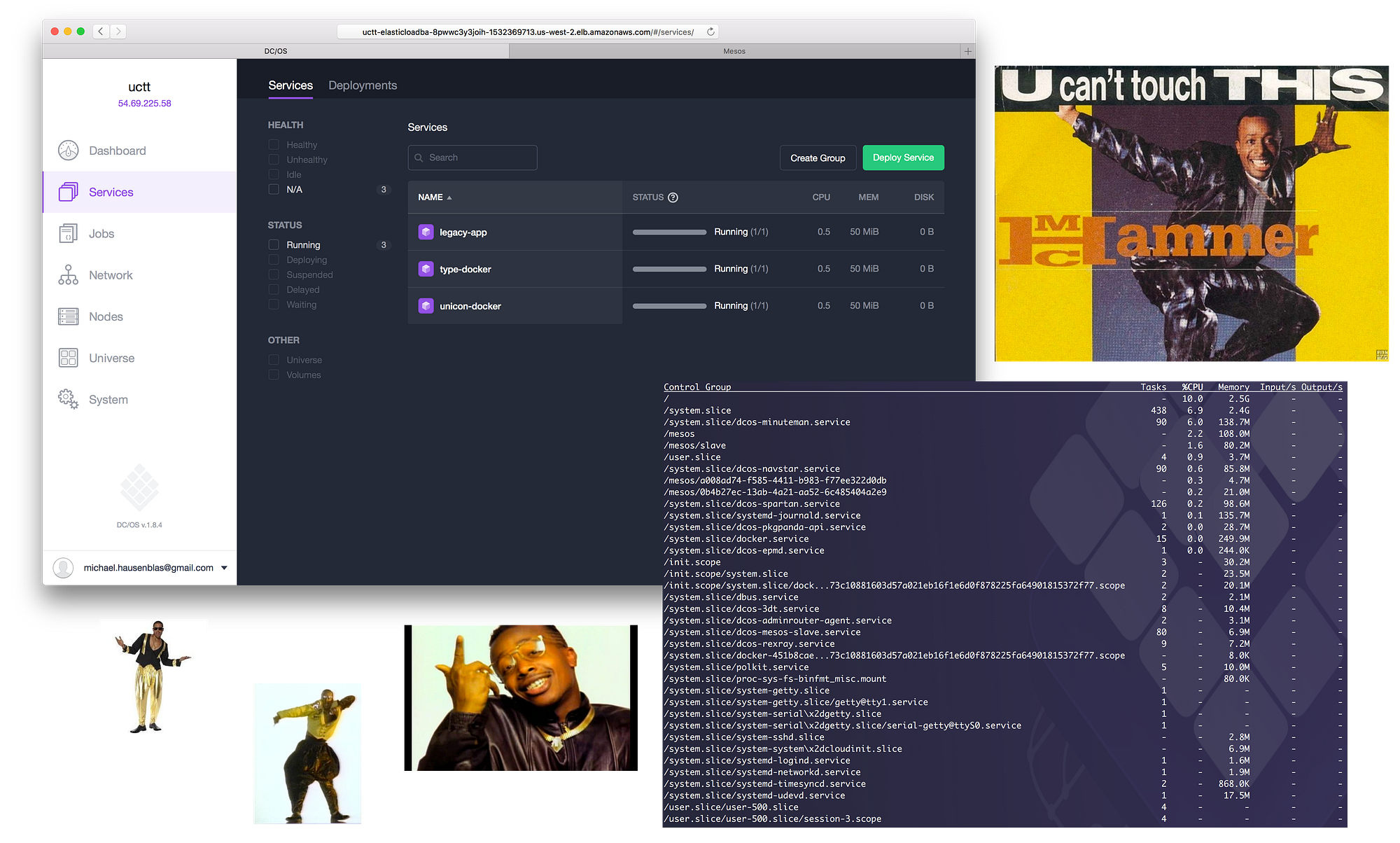Click the Nodes server icon
This screenshot has height=843, width=1400.
(x=68, y=316)
